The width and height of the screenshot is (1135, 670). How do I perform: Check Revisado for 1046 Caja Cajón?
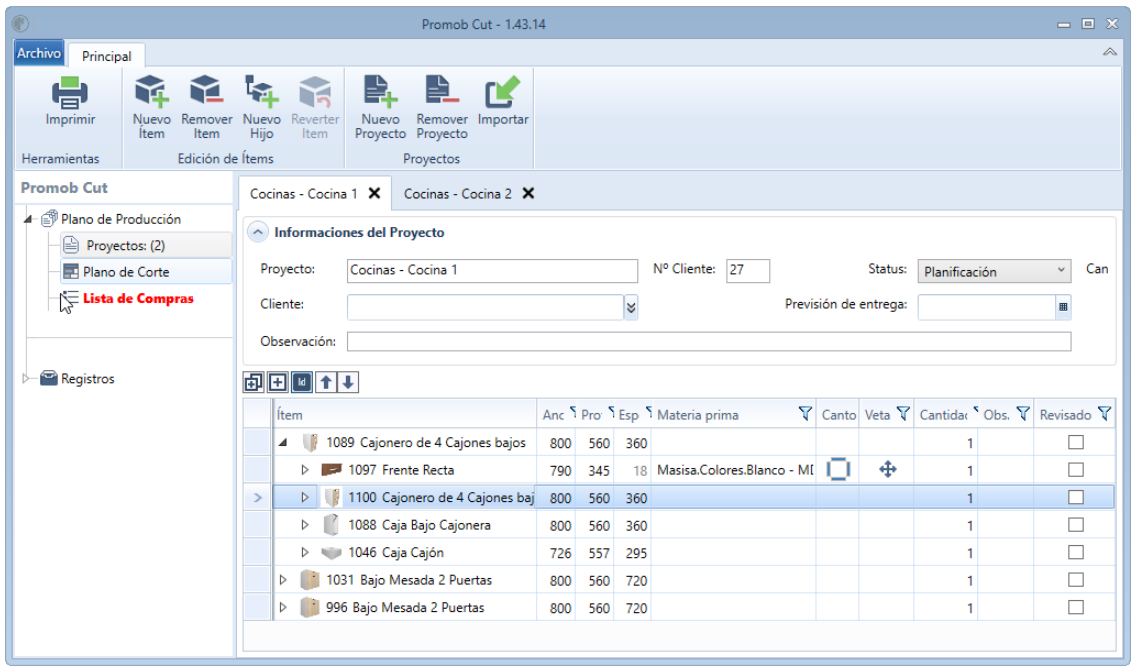click(x=1076, y=552)
